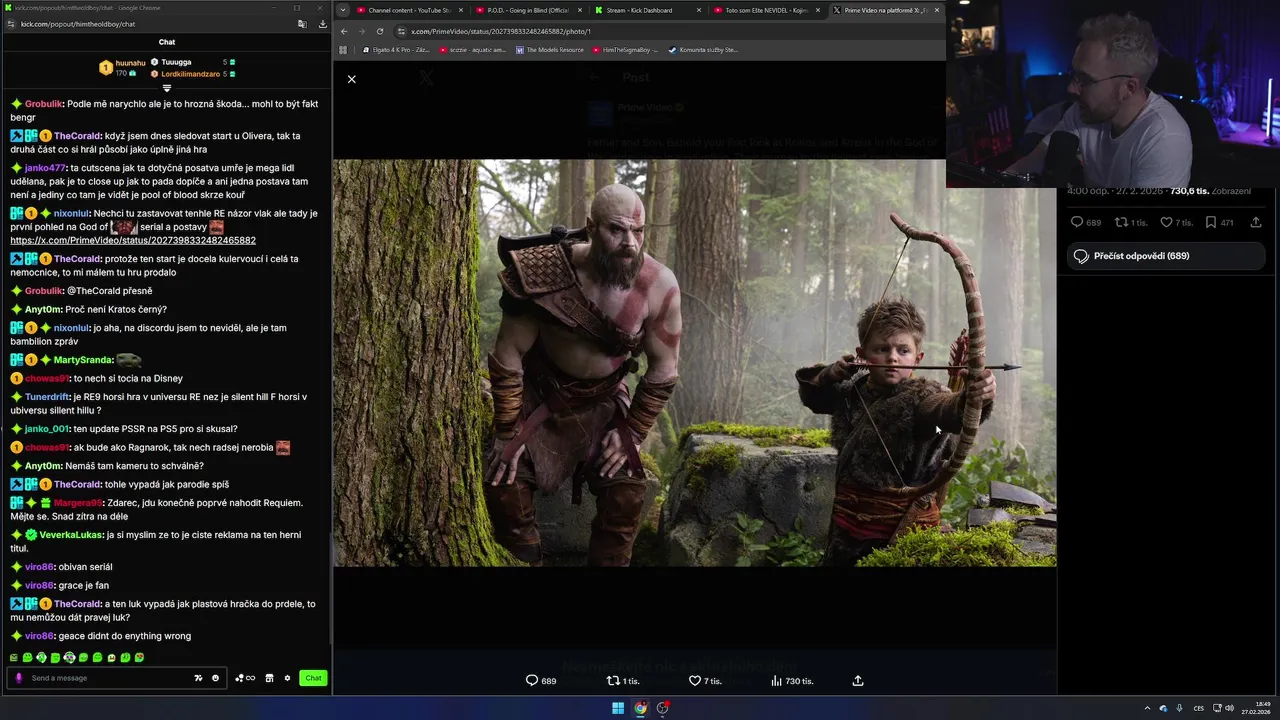
Task: Show hidden system tray icons
Action: tap(1147, 708)
